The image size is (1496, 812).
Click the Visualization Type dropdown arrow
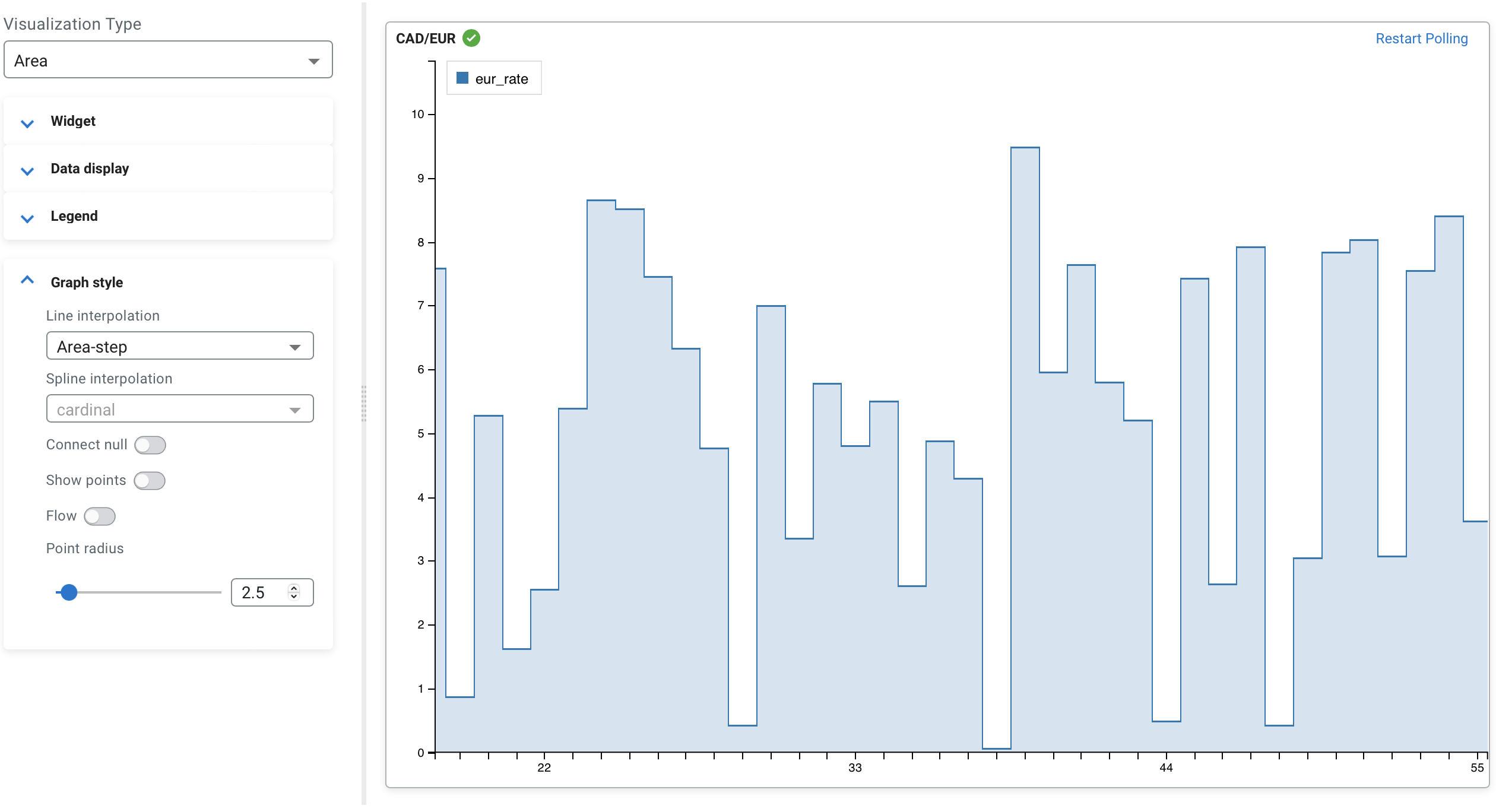click(314, 61)
